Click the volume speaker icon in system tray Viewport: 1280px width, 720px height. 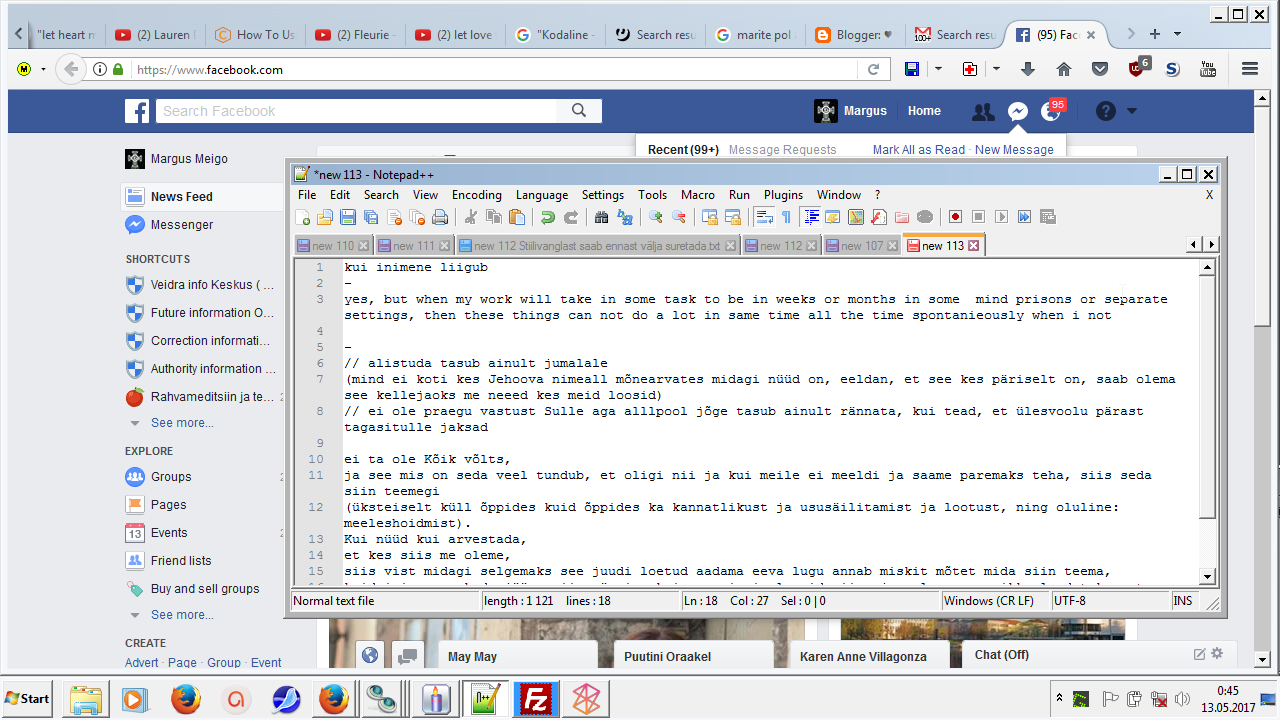[x=1182, y=698]
